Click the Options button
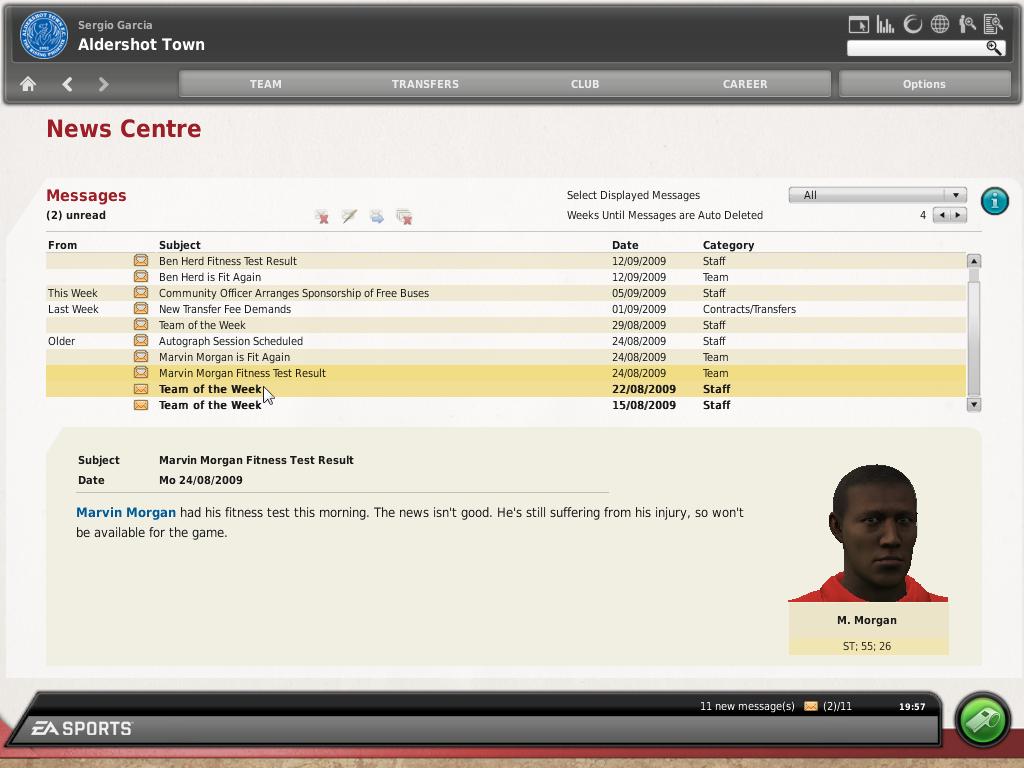This screenshot has height=768, width=1024. pyautogui.click(x=924, y=84)
